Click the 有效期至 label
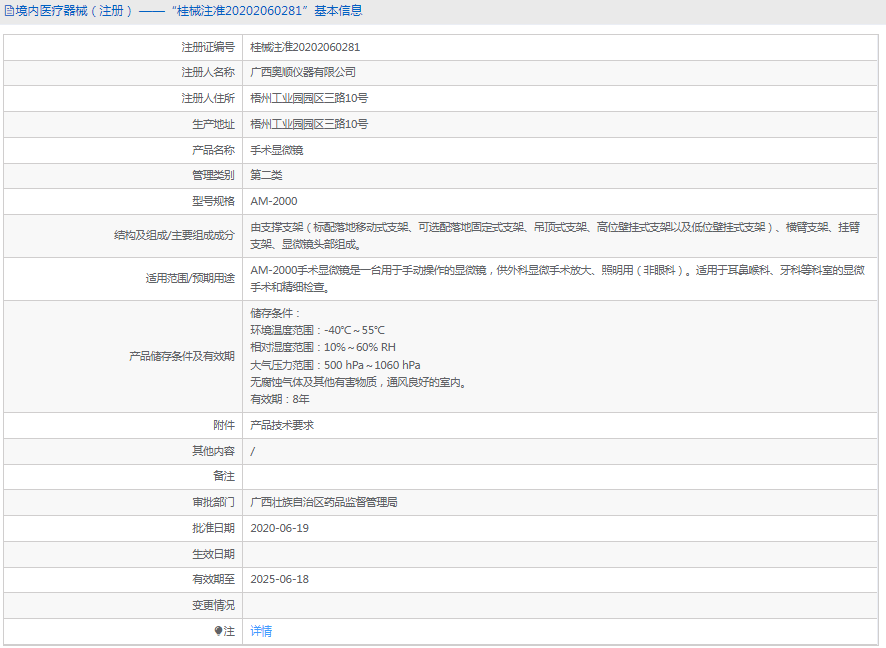Screen dimensions: 886x648 click(213, 580)
